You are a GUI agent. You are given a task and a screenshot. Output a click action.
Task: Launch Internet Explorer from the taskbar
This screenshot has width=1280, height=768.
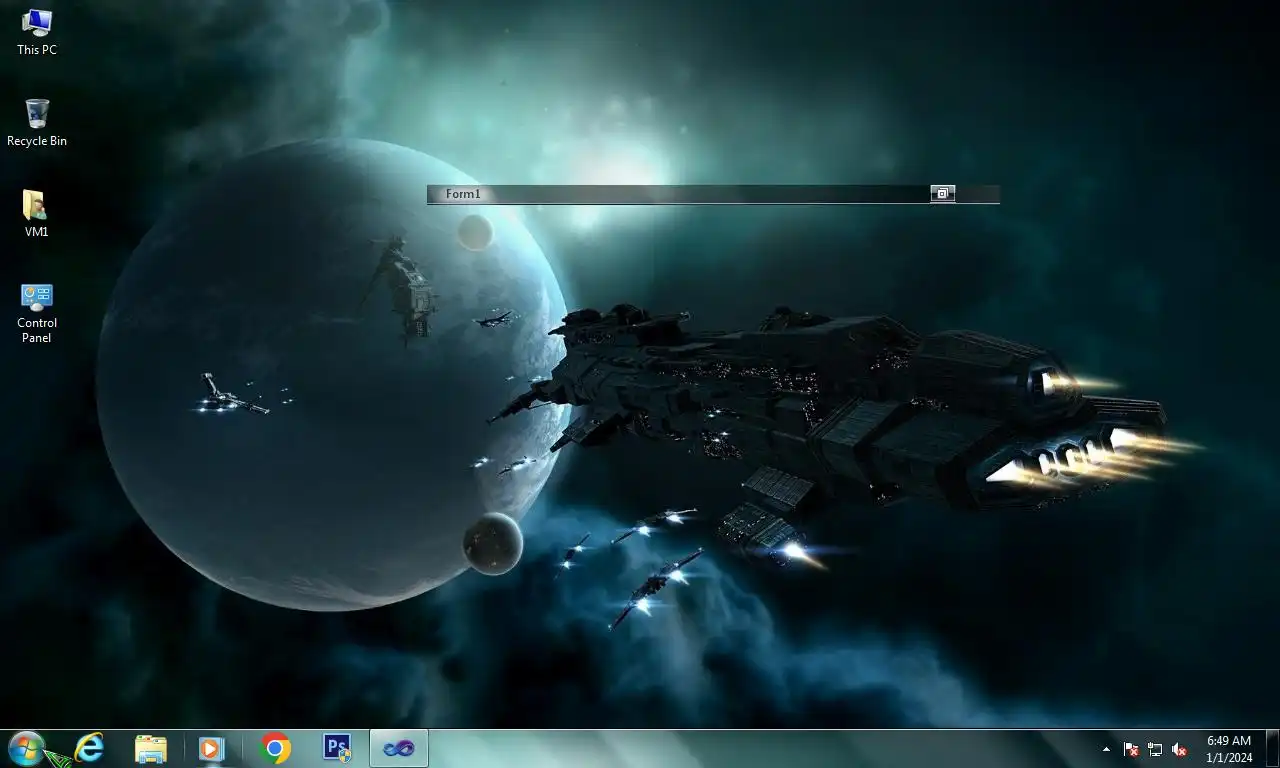coord(89,748)
